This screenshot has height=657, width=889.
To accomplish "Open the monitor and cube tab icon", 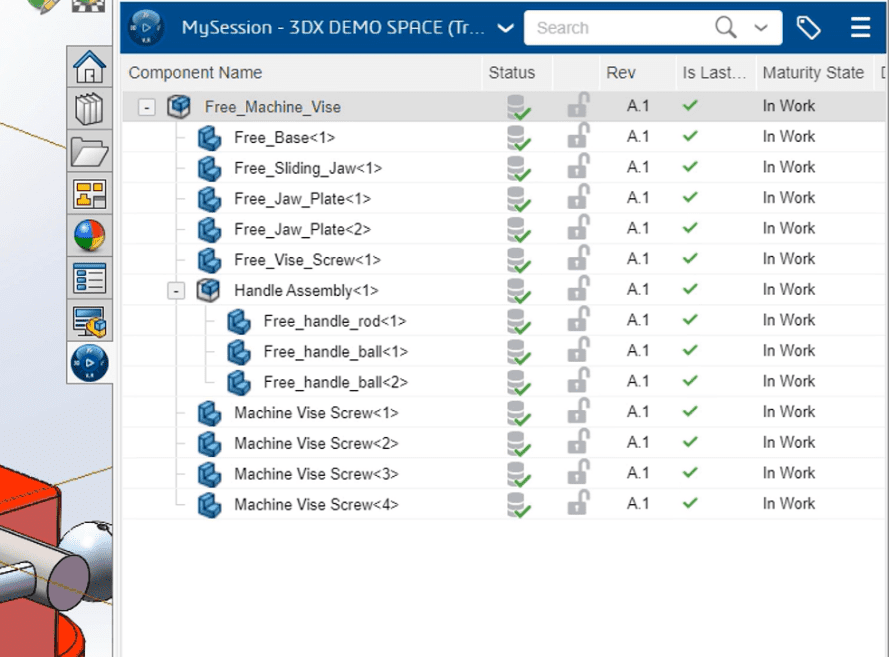I will [x=90, y=321].
